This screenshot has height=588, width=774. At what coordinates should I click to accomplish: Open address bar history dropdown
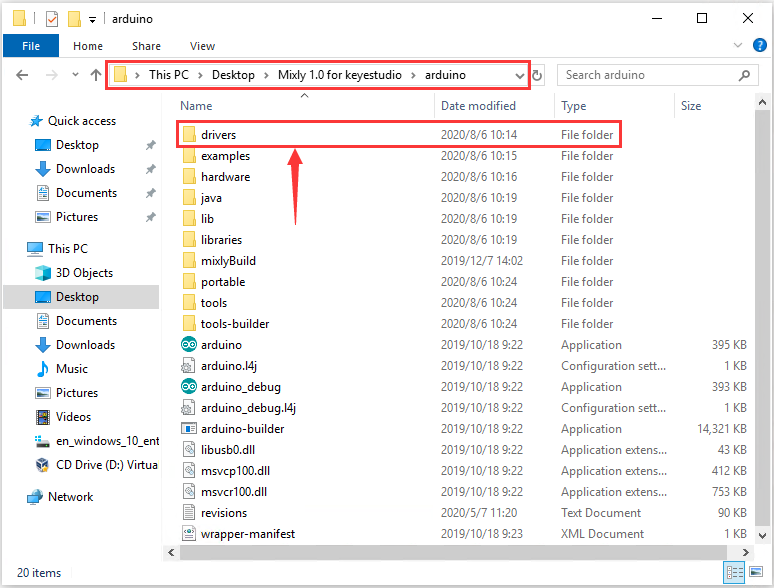point(519,75)
